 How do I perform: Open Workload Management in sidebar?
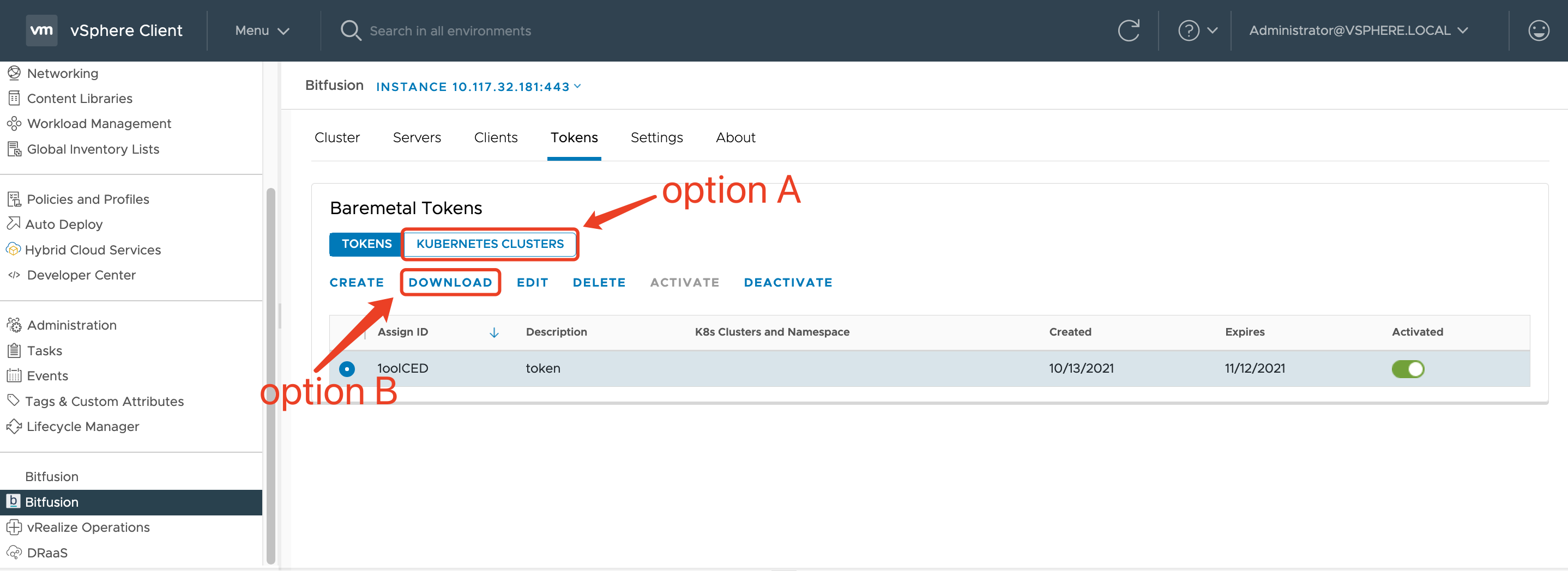tap(99, 124)
